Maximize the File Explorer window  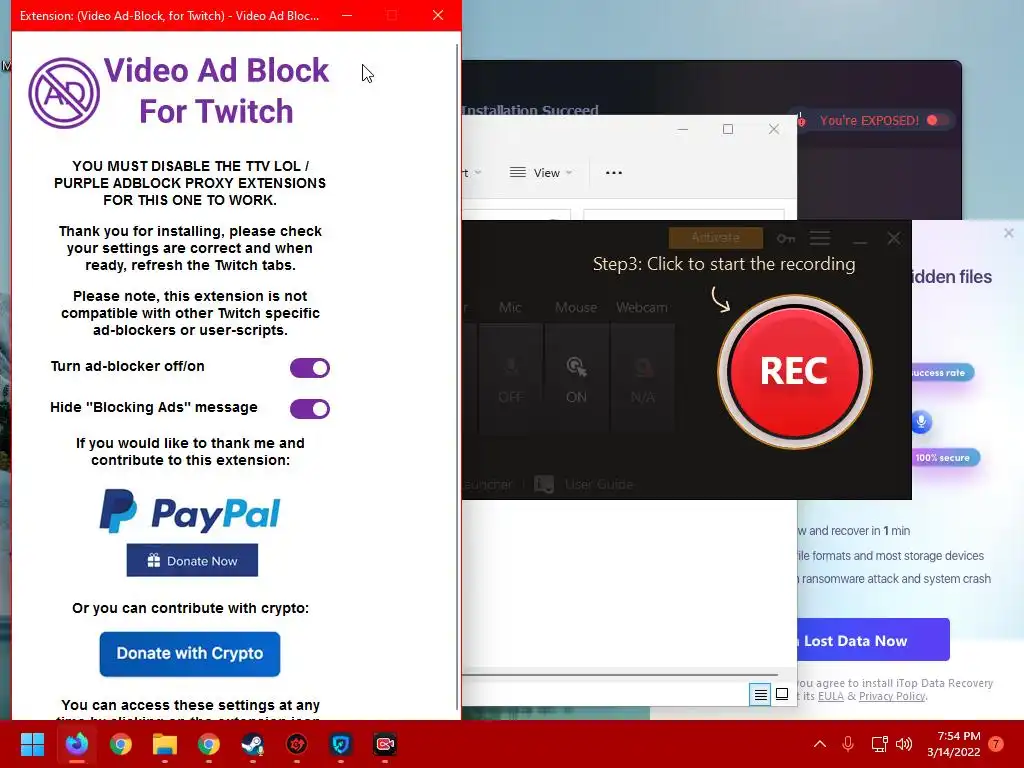click(728, 129)
